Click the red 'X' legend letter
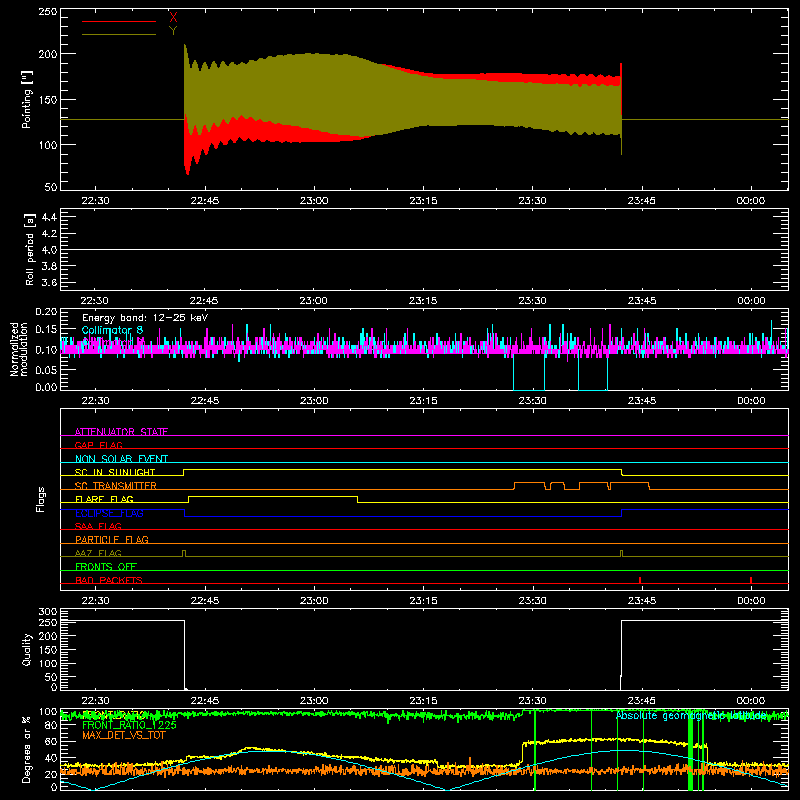The height and width of the screenshot is (800, 800). point(173,17)
